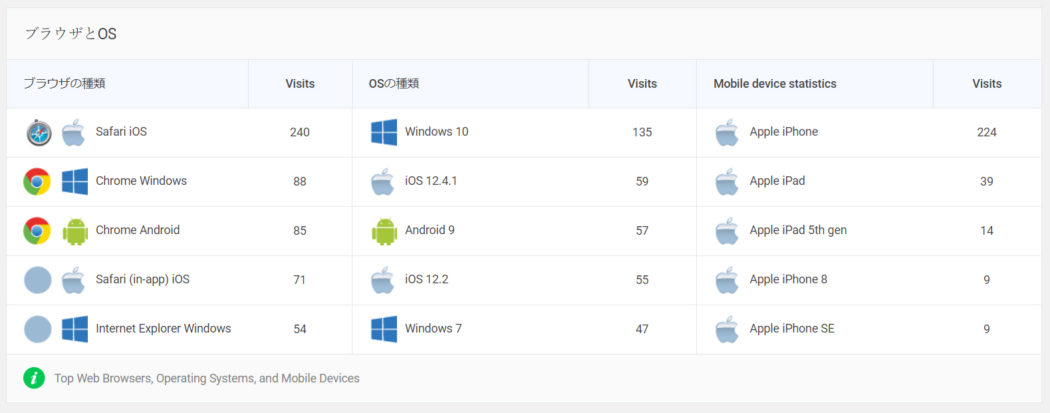This screenshot has height=413, width=1050.
Task: Click the green Android icon beside Android 9
Action: point(384,231)
